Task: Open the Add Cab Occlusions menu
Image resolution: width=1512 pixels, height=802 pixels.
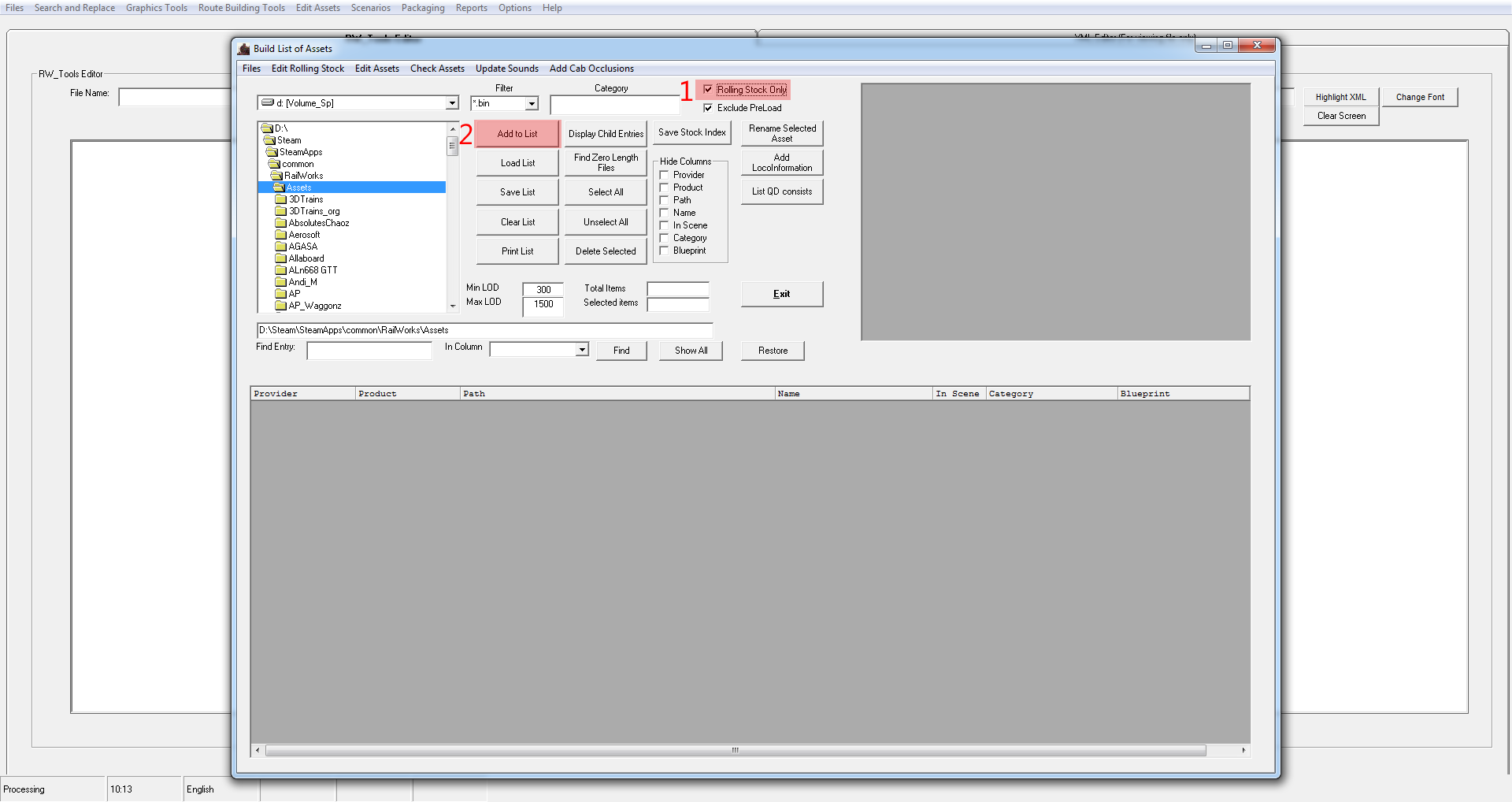Action: pyautogui.click(x=591, y=69)
